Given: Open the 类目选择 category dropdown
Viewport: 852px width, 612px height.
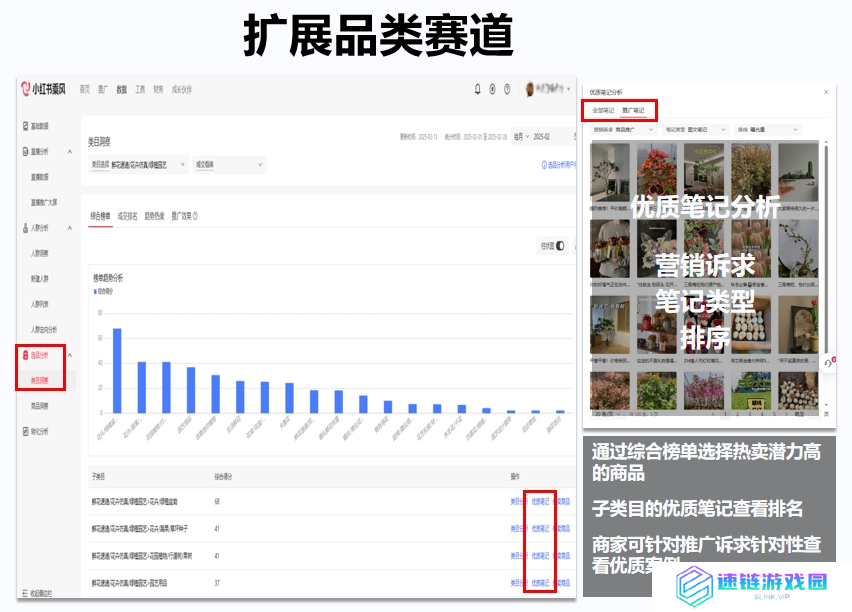Looking at the screenshot, I should point(139,164).
